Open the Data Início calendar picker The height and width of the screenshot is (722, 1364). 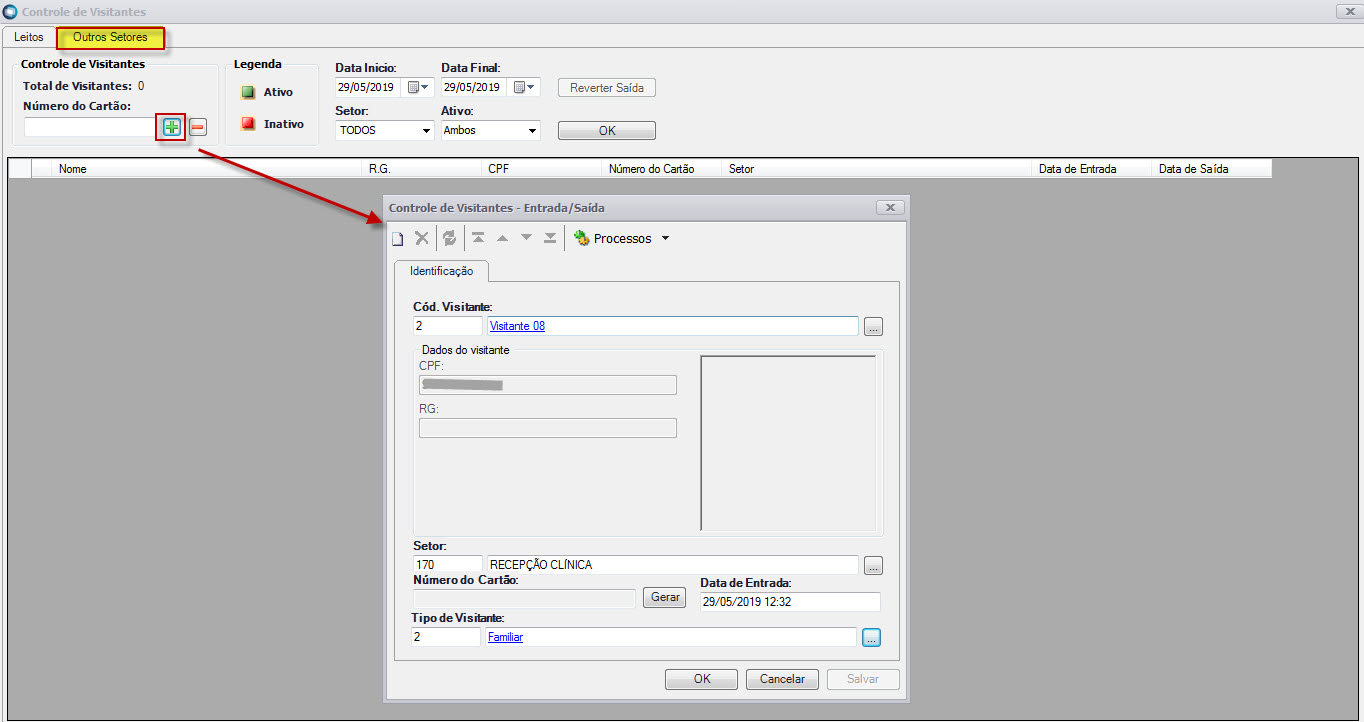pyautogui.click(x=418, y=87)
